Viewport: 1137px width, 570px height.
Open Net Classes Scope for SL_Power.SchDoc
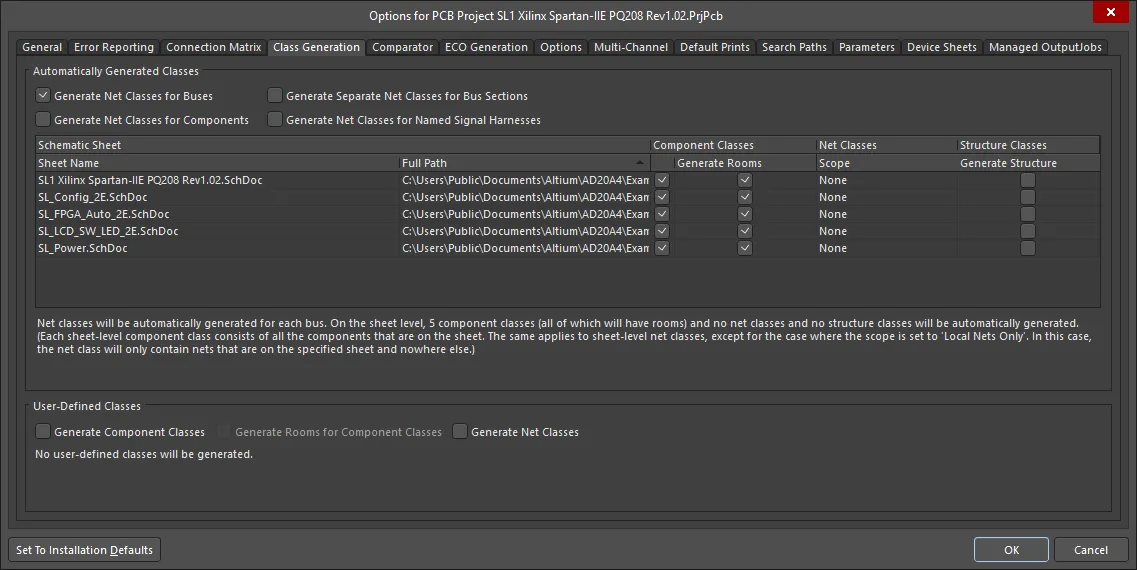[x=886, y=248]
